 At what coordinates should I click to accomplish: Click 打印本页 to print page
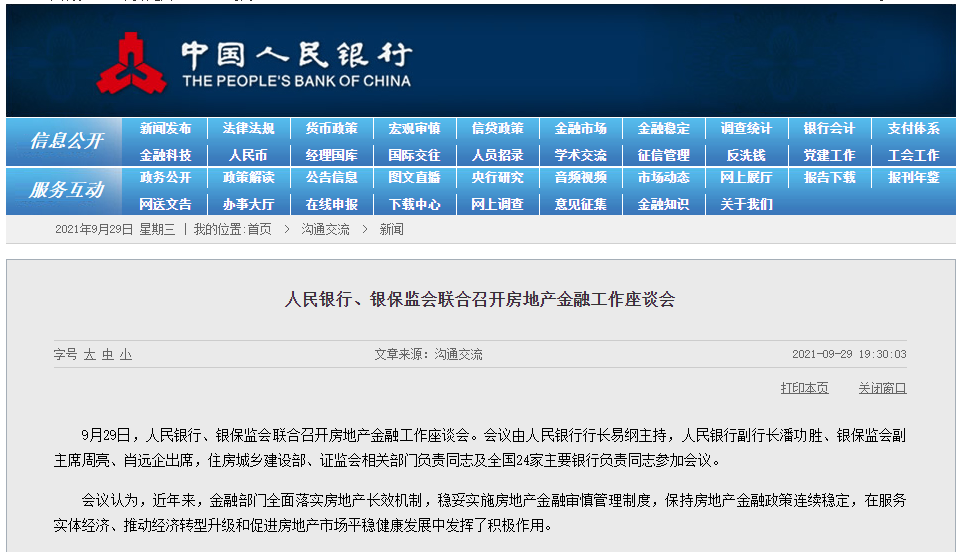pos(804,388)
